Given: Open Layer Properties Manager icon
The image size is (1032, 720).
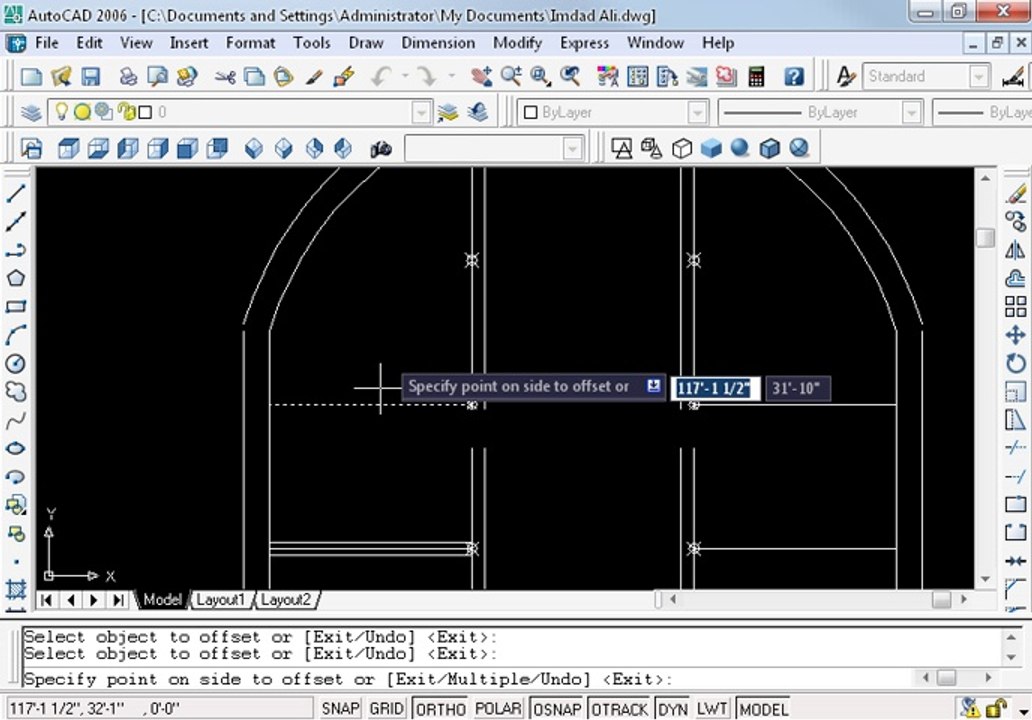Looking at the screenshot, I should click(x=31, y=113).
